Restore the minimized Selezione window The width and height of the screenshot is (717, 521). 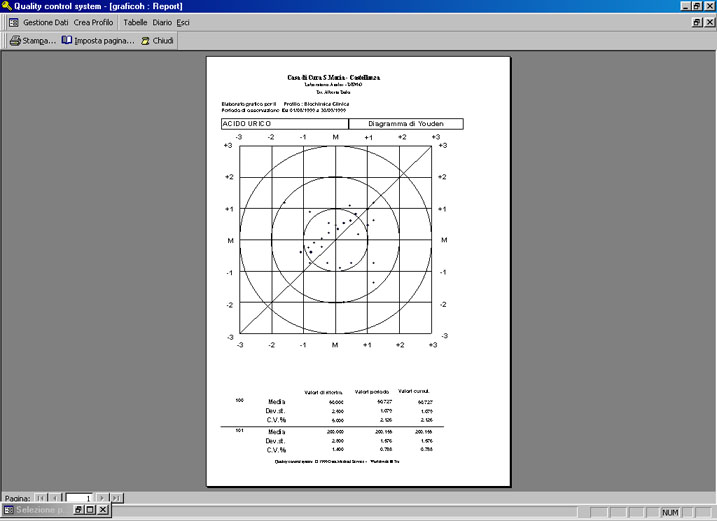pos(78,510)
